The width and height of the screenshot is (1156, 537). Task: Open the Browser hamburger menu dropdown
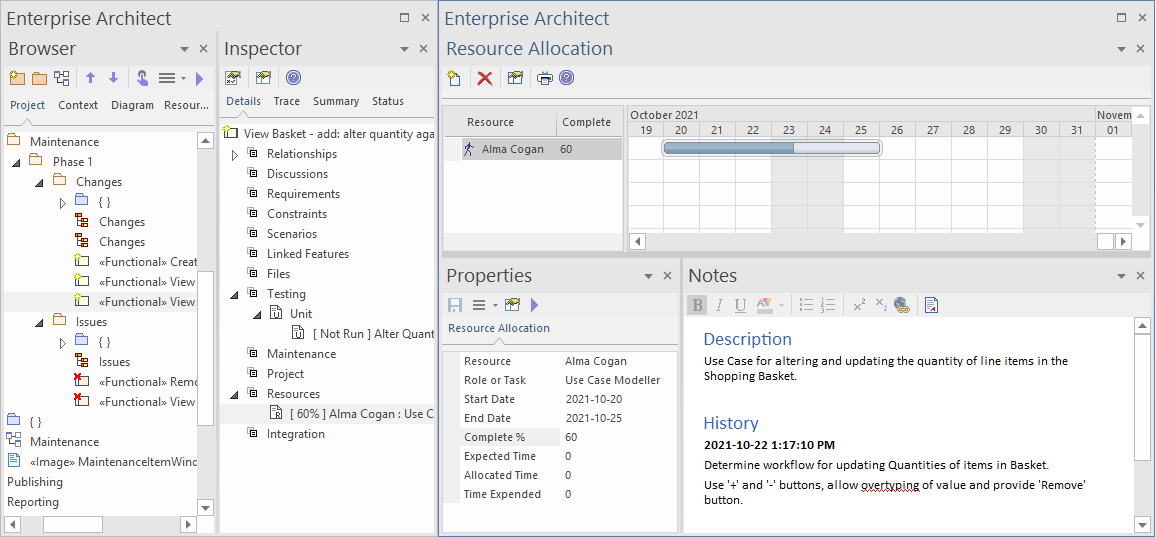pyautogui.click(x=172, y=78)
